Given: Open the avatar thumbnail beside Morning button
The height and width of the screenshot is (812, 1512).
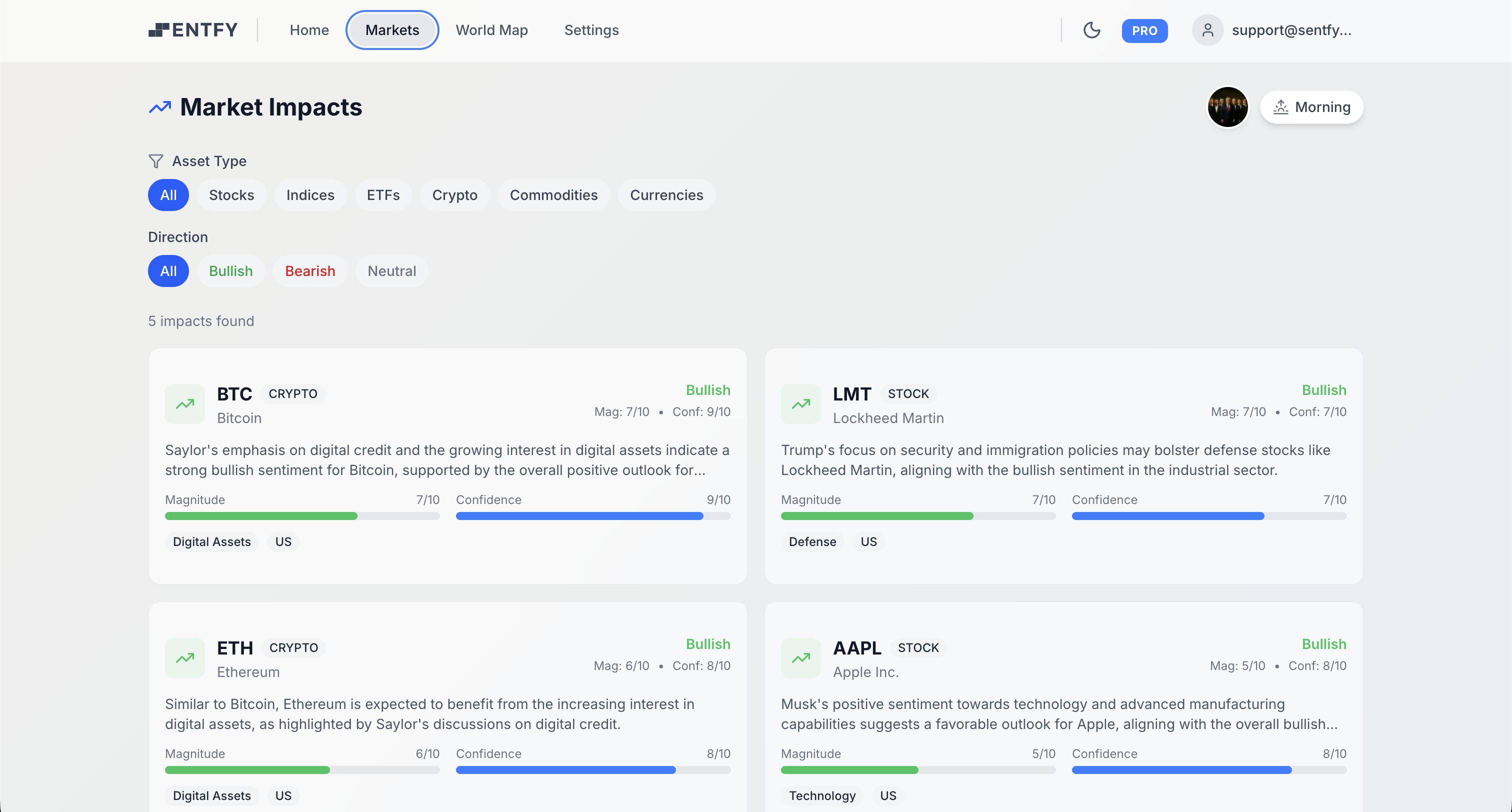Looking at the screenshot, I should [x=1228, y=107].
